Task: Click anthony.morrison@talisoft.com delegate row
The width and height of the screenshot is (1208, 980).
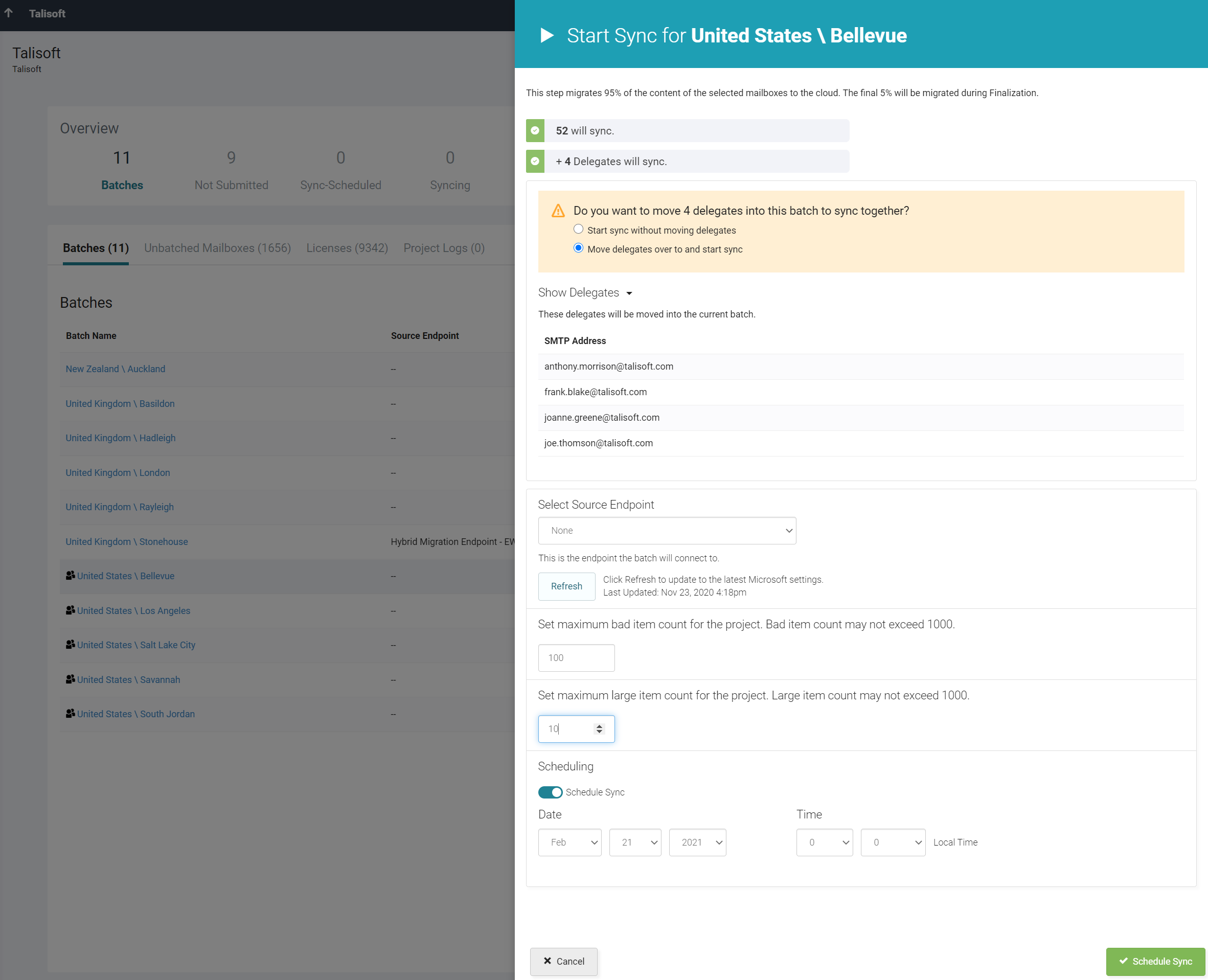Action: point(861,367)
